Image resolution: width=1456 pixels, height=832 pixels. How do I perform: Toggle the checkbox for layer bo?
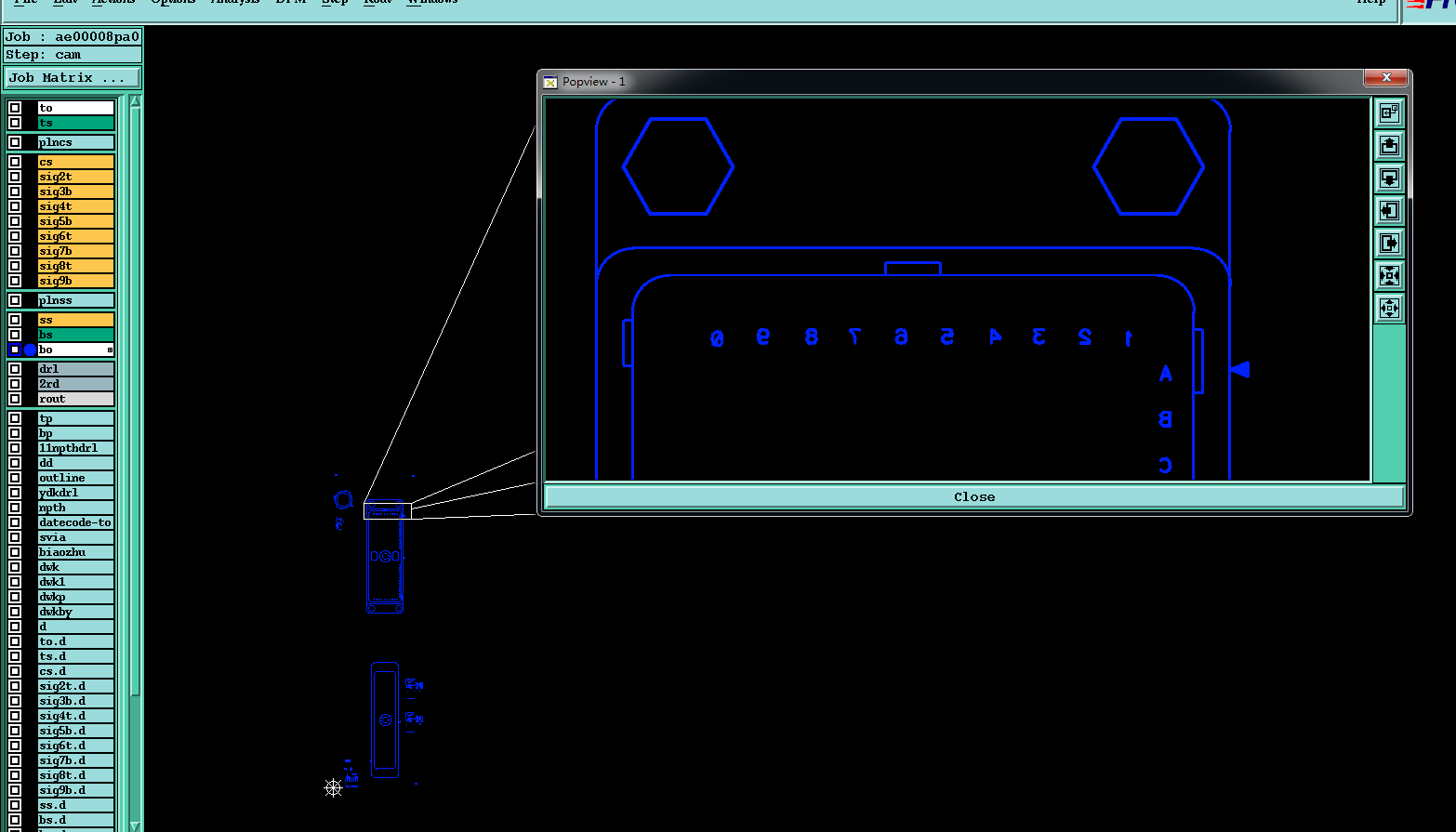pyautogui.click(x=15, y=350)
